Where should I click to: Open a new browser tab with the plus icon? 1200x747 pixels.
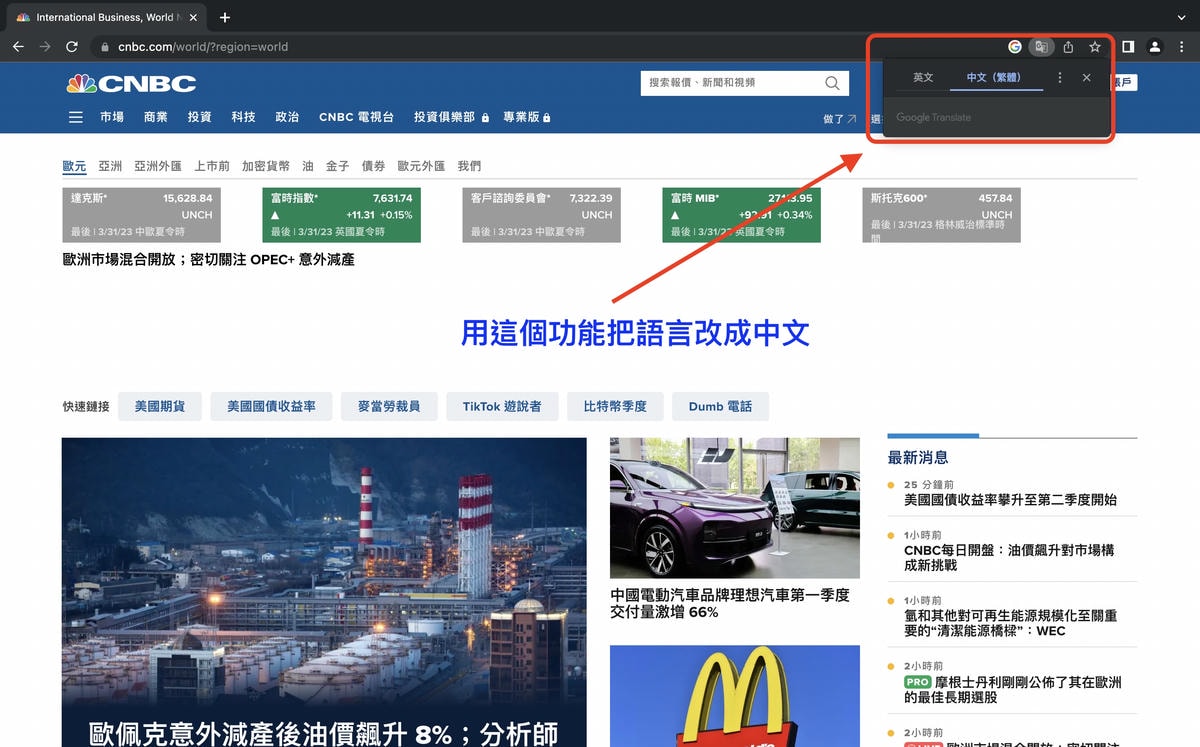(225, 17)
